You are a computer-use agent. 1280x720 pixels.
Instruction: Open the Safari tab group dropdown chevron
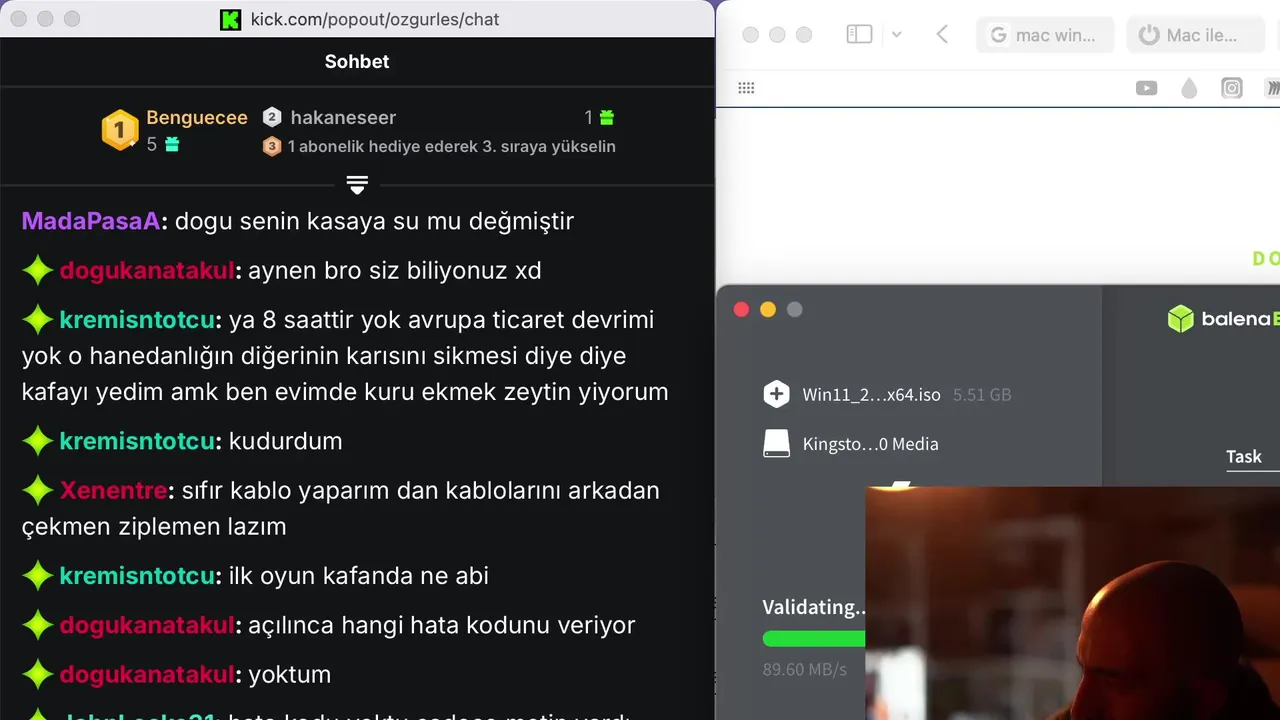click(896, 34)
